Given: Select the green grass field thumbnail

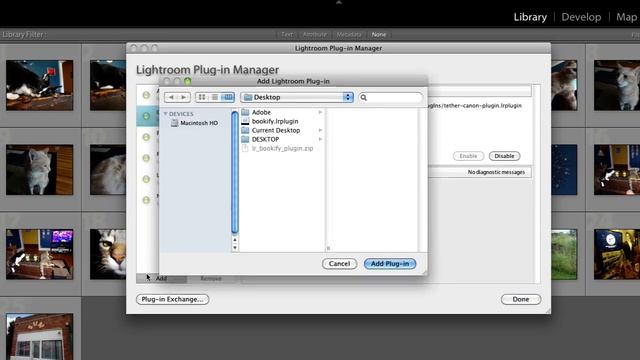Looking at the screenshot, I should 564,254.
